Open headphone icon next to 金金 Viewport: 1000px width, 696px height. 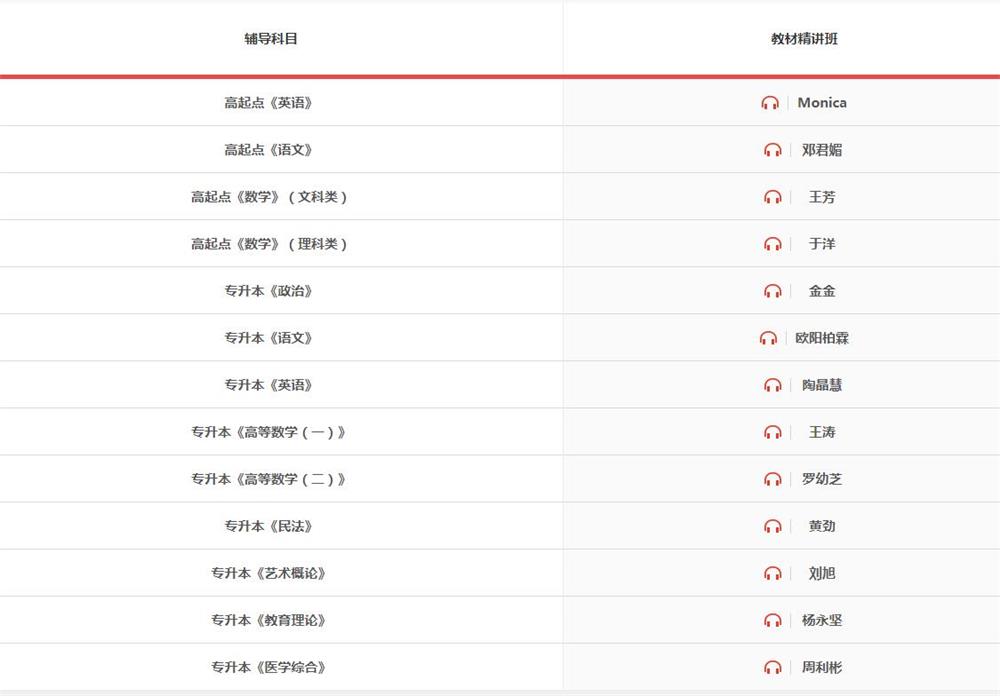point(772,291)
